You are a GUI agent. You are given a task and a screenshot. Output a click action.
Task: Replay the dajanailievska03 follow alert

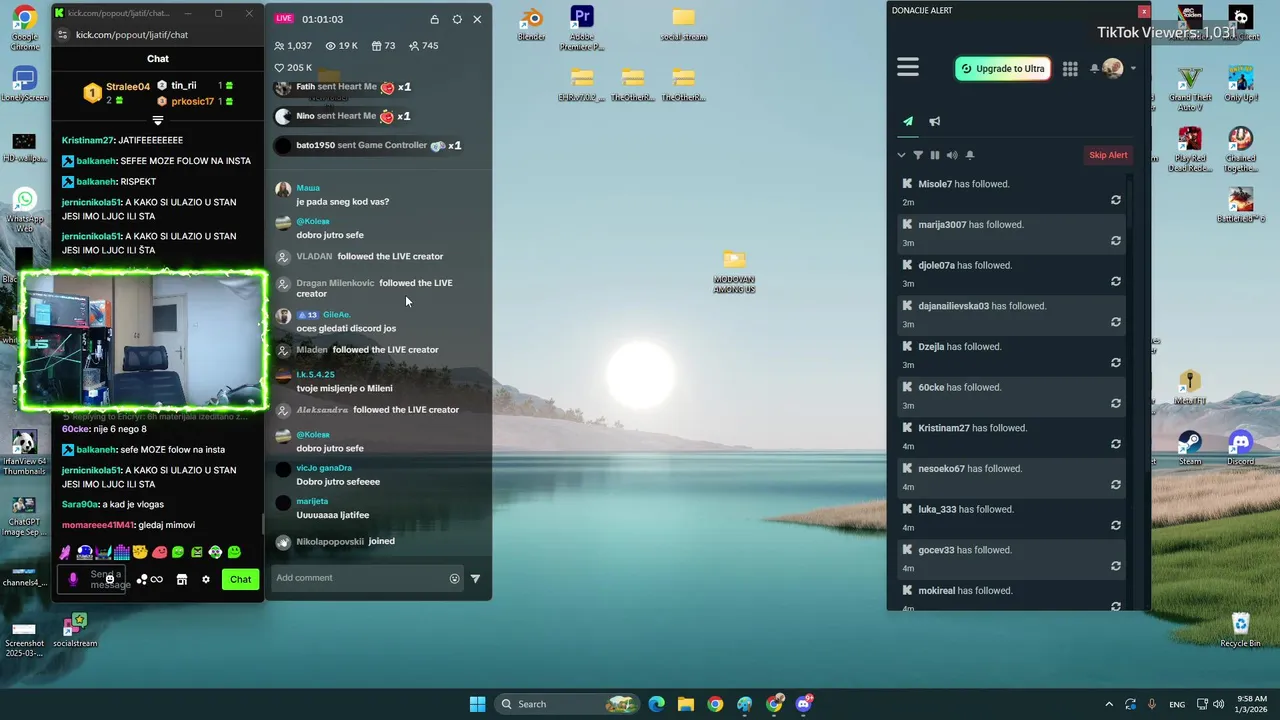pos(1115,322)
